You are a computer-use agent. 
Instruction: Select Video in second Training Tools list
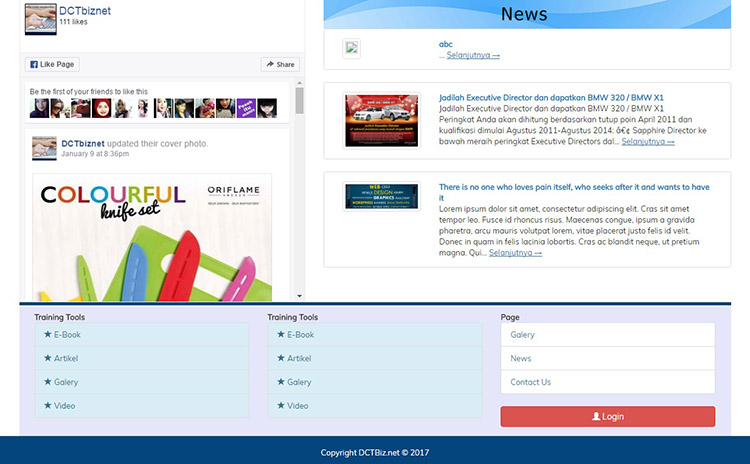coord(298,406)
